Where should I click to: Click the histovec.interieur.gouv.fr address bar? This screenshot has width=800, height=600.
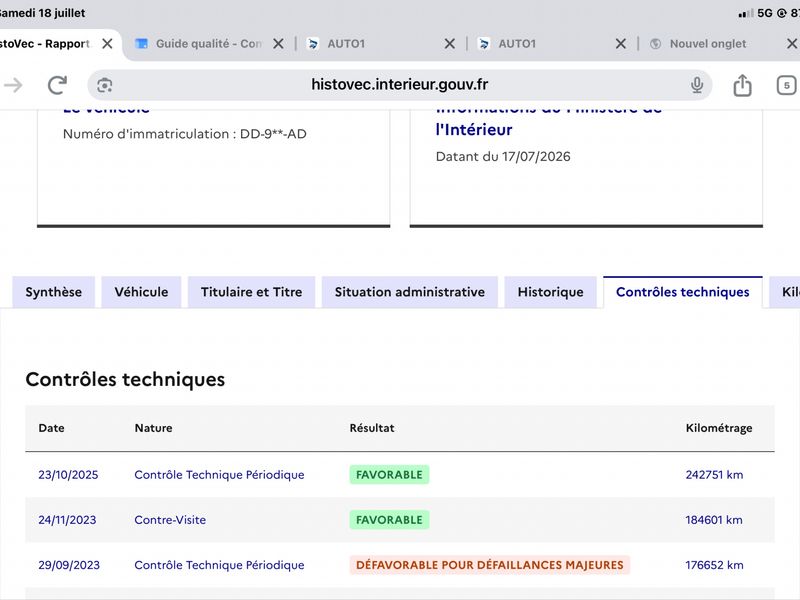[x=399, y=85]
